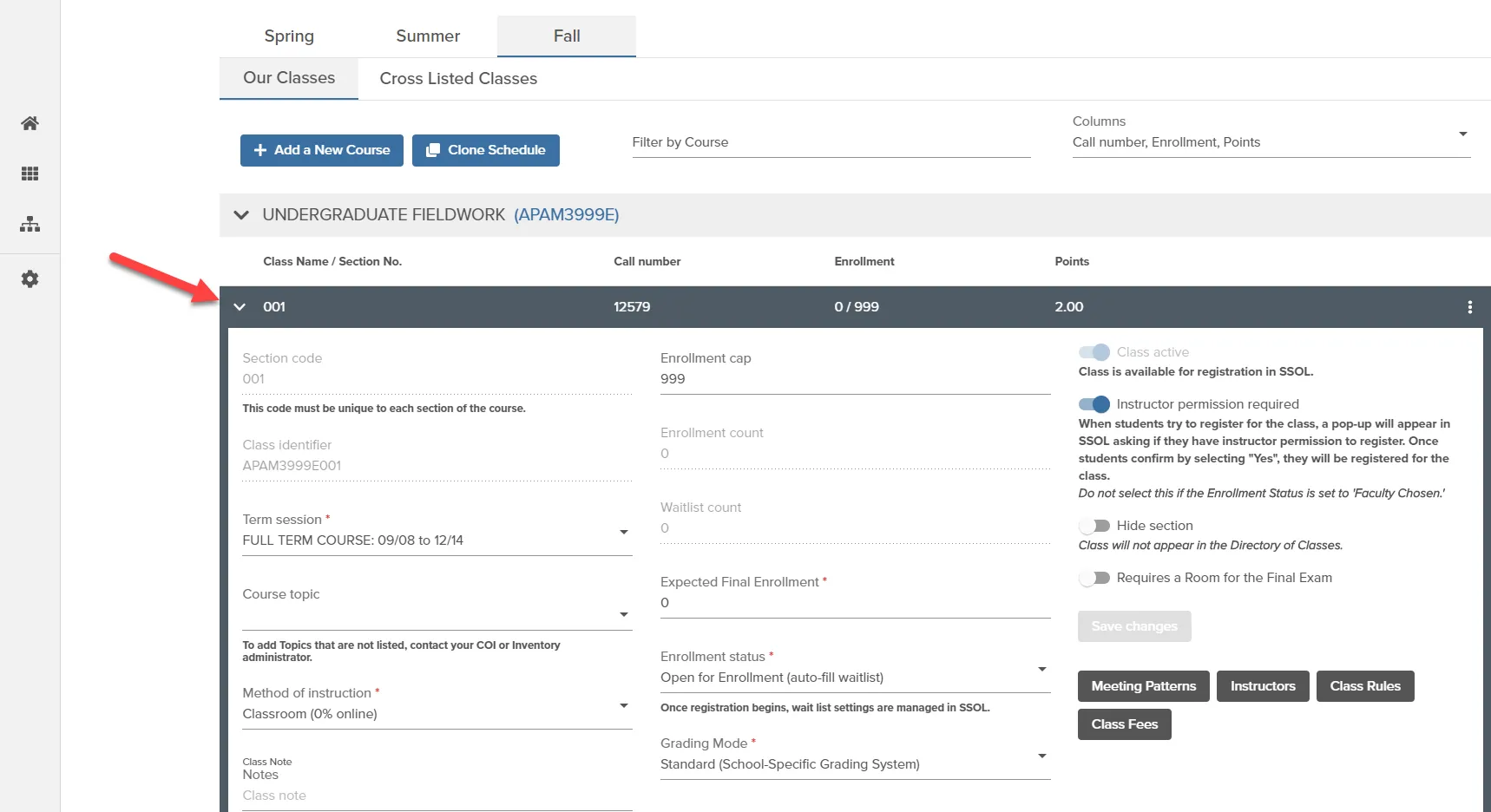Enable the Hide section switch
Screen dimensions: 1491x812
pos(1094,526)
